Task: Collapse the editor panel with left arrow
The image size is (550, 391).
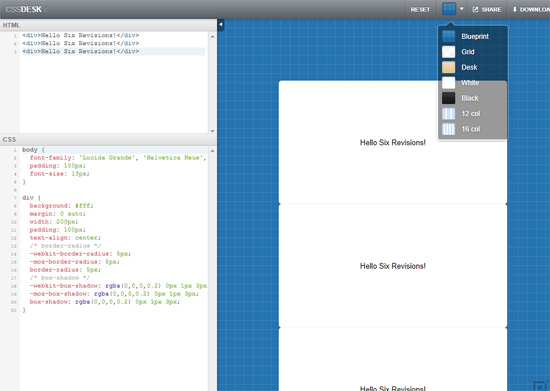Action: 221,25
